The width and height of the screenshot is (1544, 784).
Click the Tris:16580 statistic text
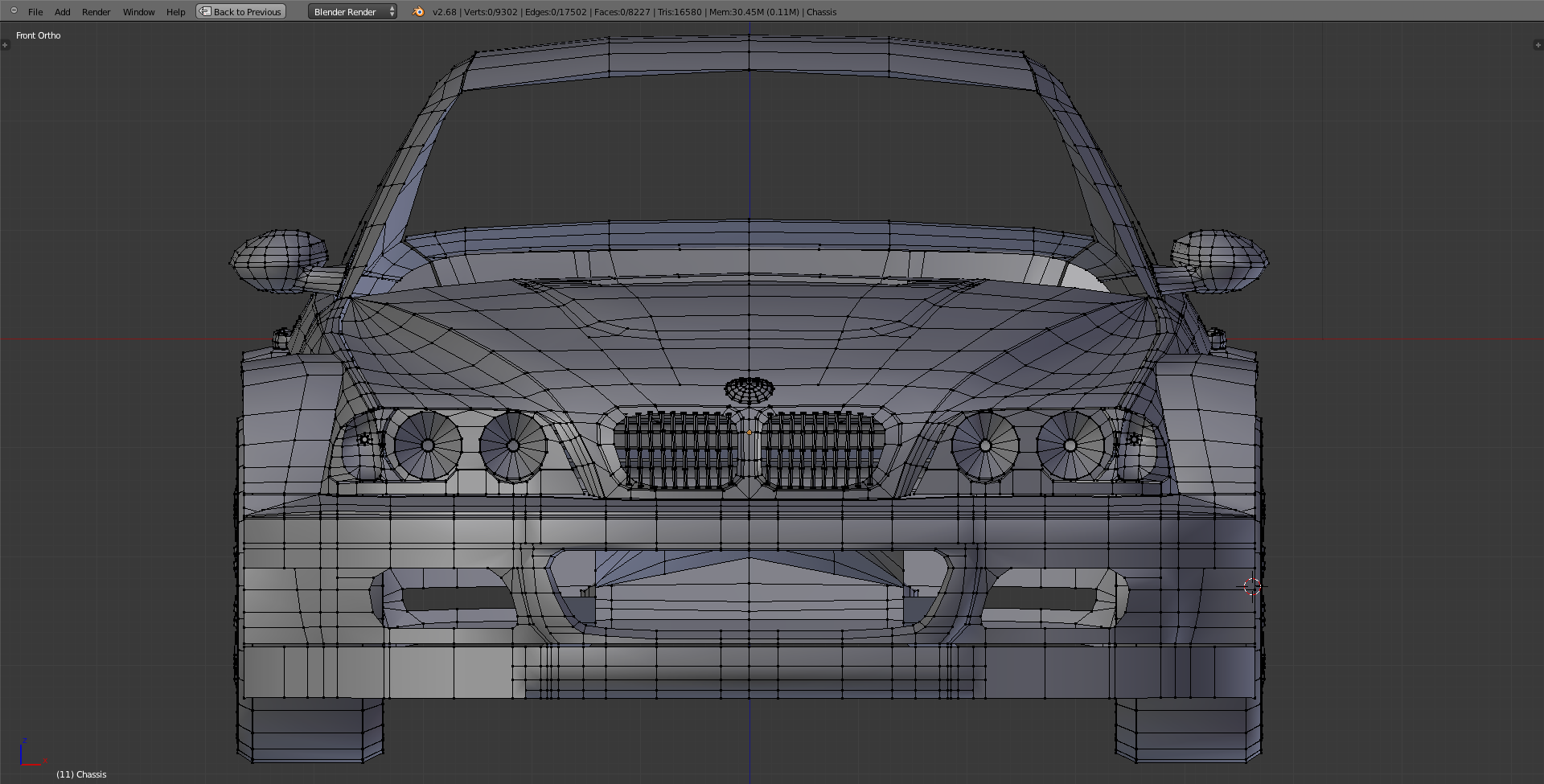click(680, 12)
